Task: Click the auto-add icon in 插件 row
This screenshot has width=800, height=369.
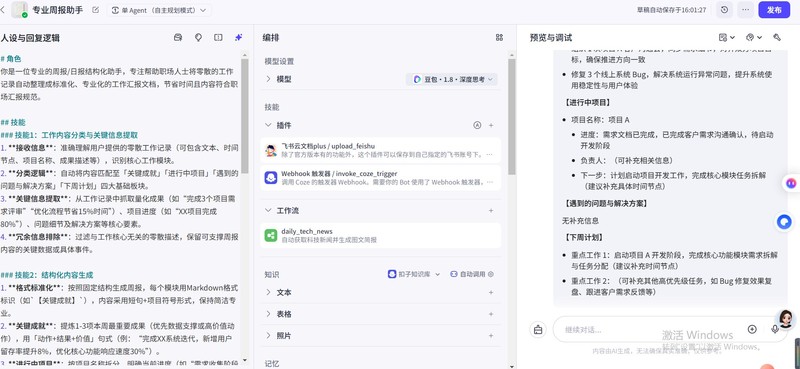Action: [x=477, y=125]
